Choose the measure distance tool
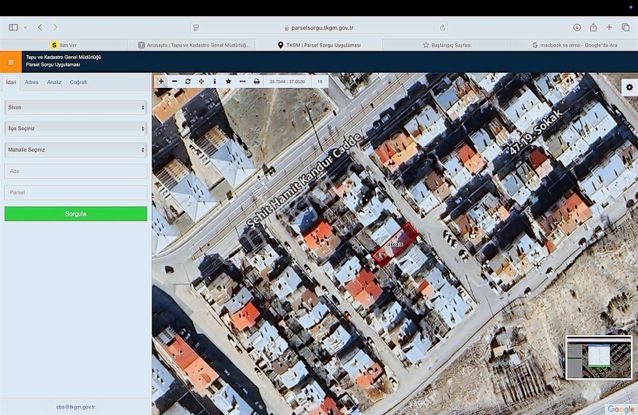Viewport: 638px width, 415px height. coord(242,80)
